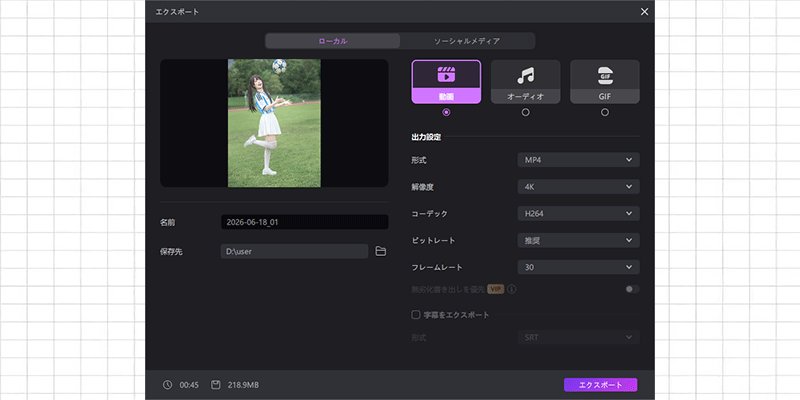
Task: Open the 形式 MP4 dropdown
Action: pyautogui.click(x=579, y=160)
